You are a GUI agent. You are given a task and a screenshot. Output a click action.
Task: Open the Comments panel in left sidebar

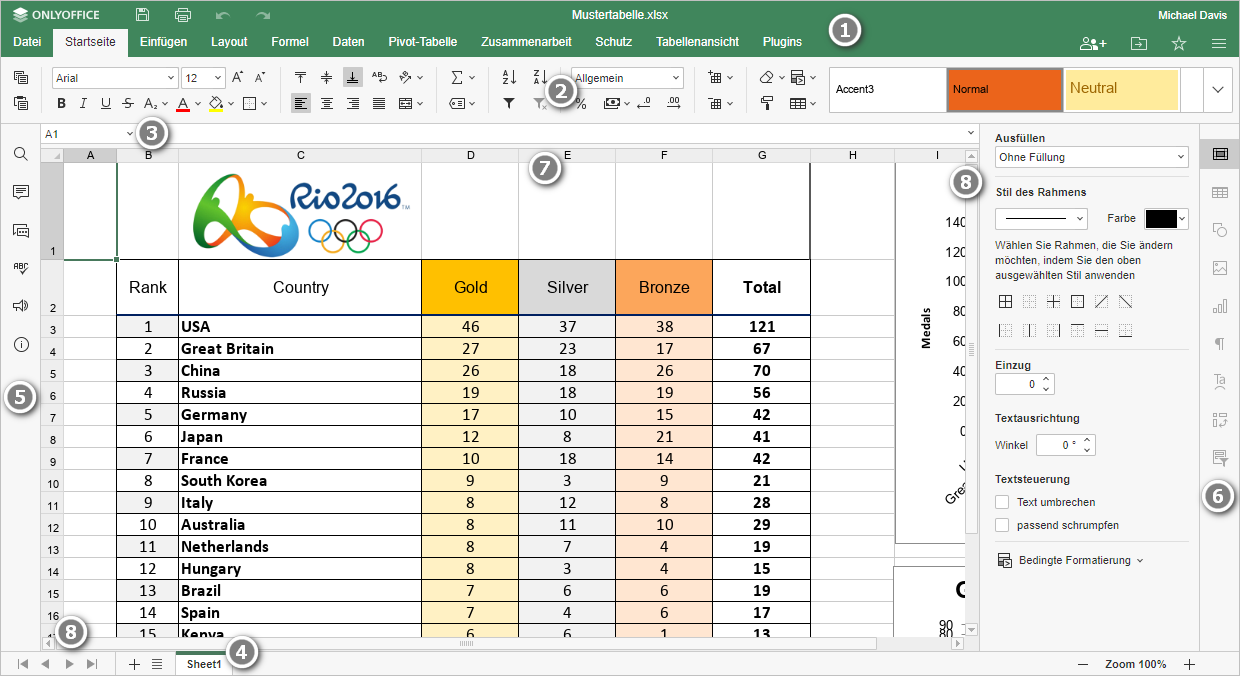[20, 192]
